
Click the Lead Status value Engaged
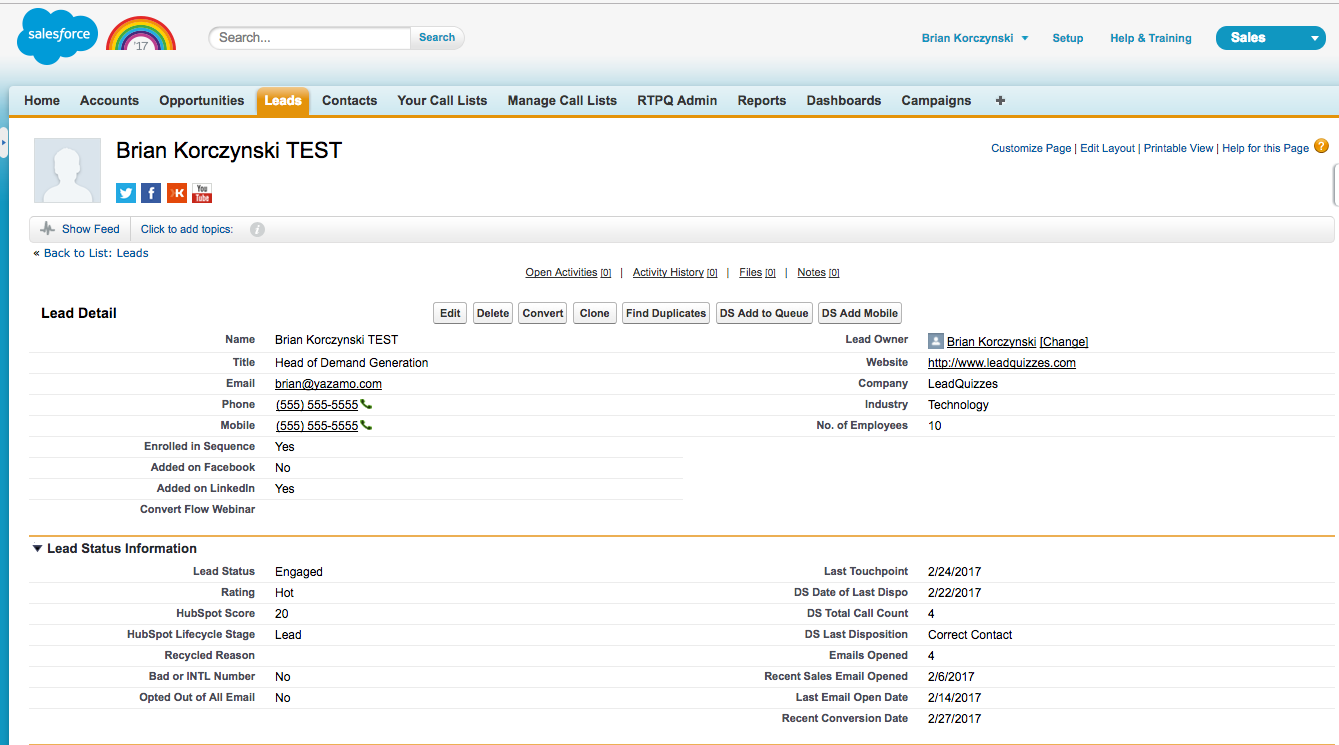coord(299,572)
